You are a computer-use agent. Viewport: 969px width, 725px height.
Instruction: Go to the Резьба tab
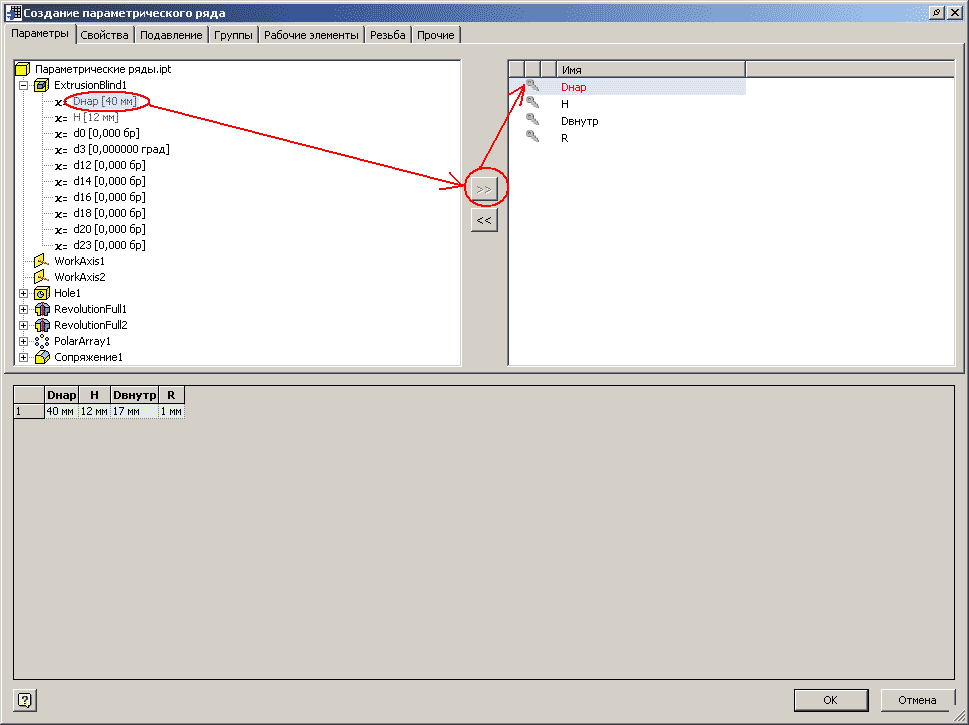(387, 35)
